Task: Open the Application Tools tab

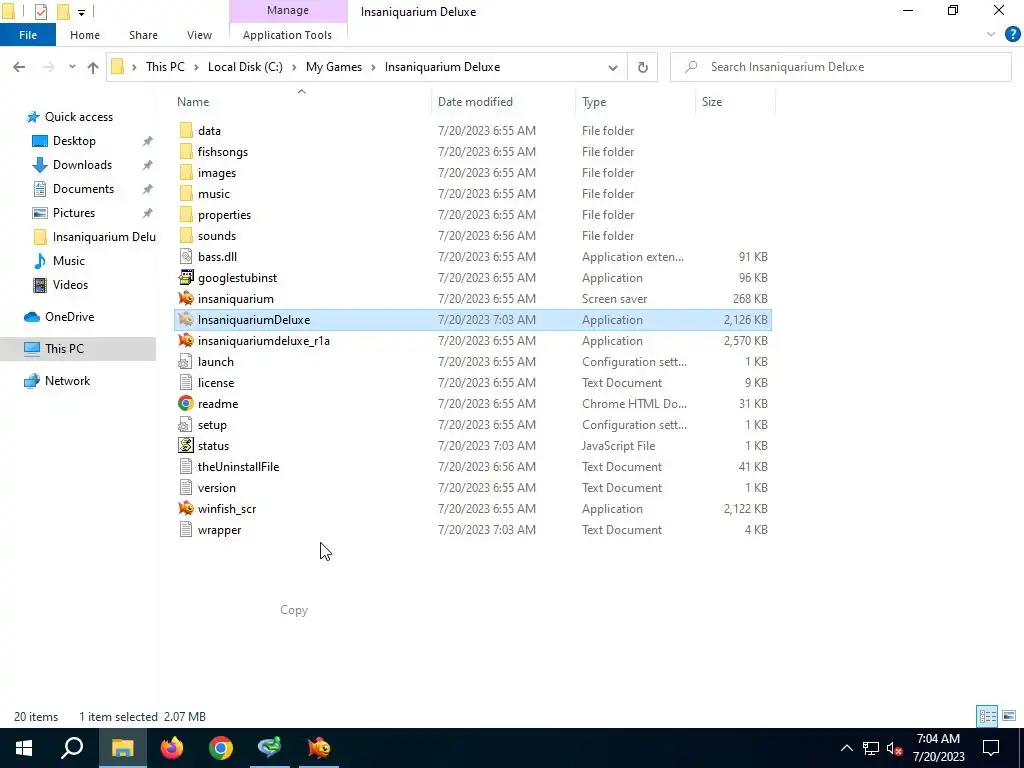Action: pos(287,35)
